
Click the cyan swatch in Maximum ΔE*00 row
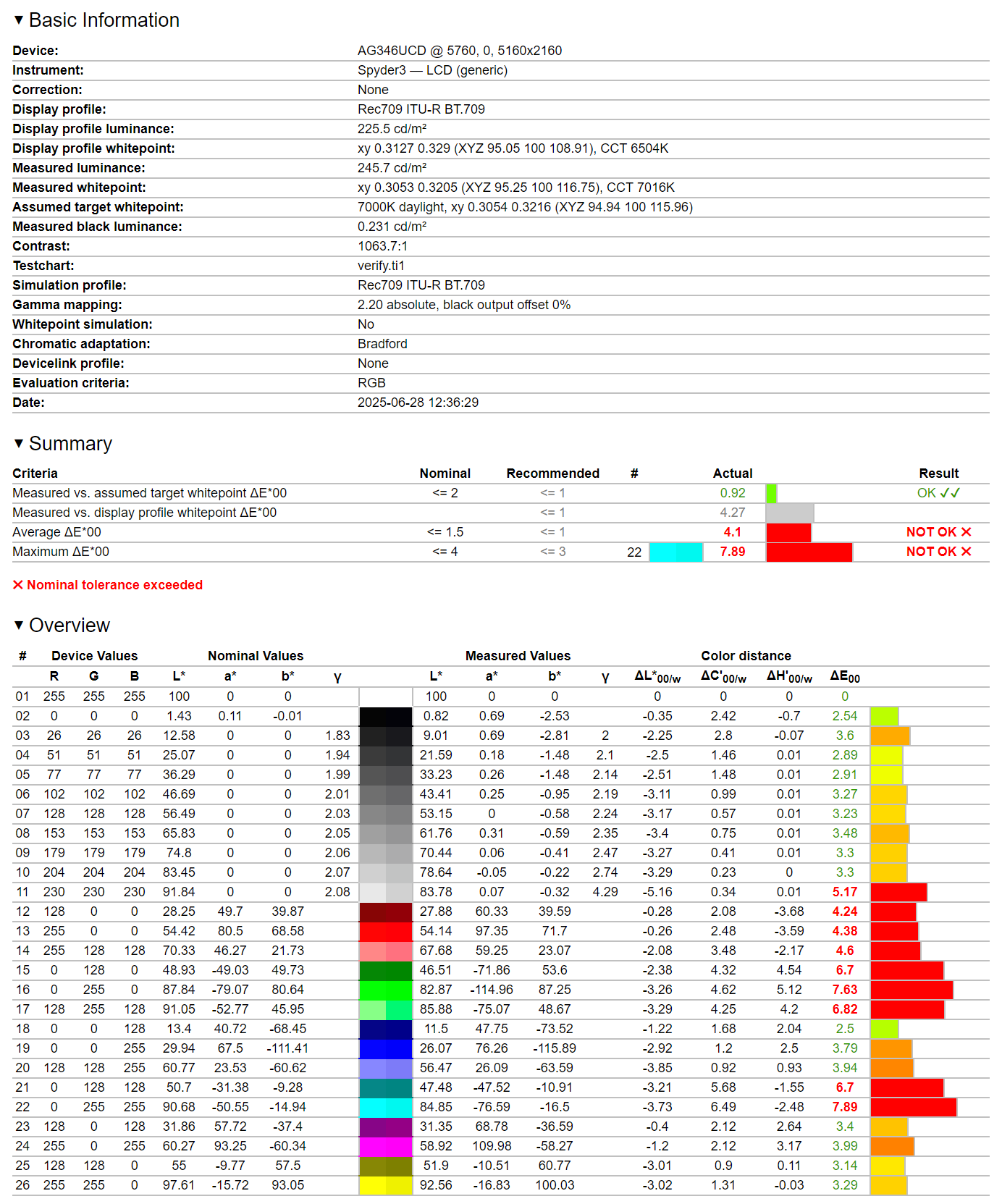click(x=675, y=552)
